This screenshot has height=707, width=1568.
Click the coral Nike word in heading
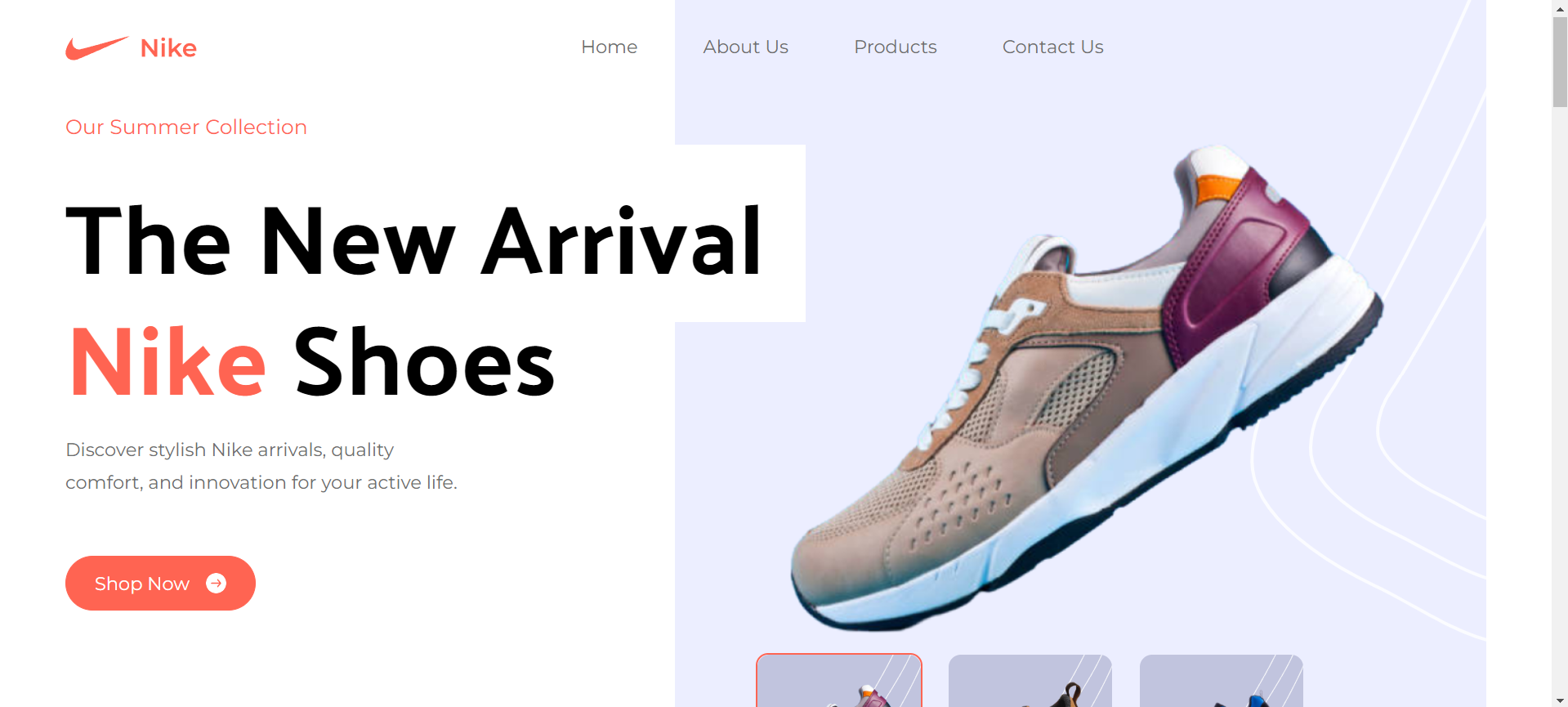[168, 363]
